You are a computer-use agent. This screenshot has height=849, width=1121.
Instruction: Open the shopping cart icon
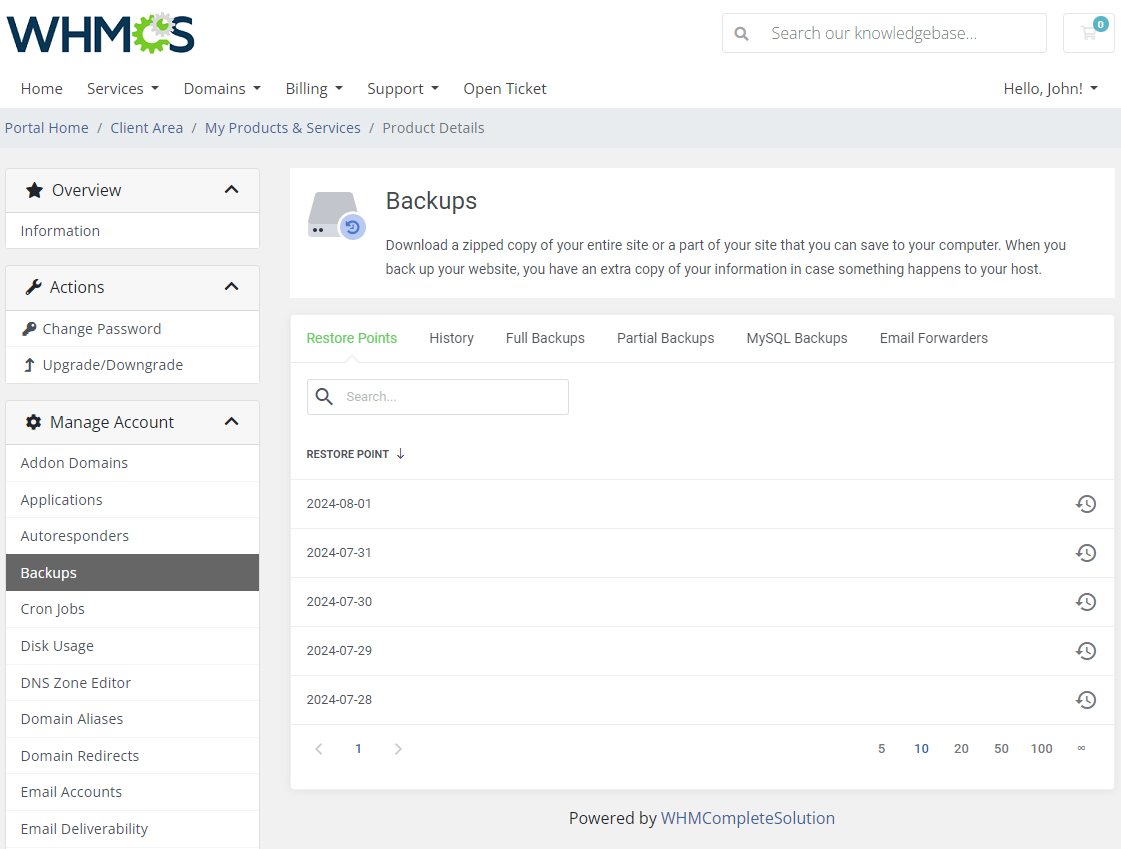pos(1089,33)
